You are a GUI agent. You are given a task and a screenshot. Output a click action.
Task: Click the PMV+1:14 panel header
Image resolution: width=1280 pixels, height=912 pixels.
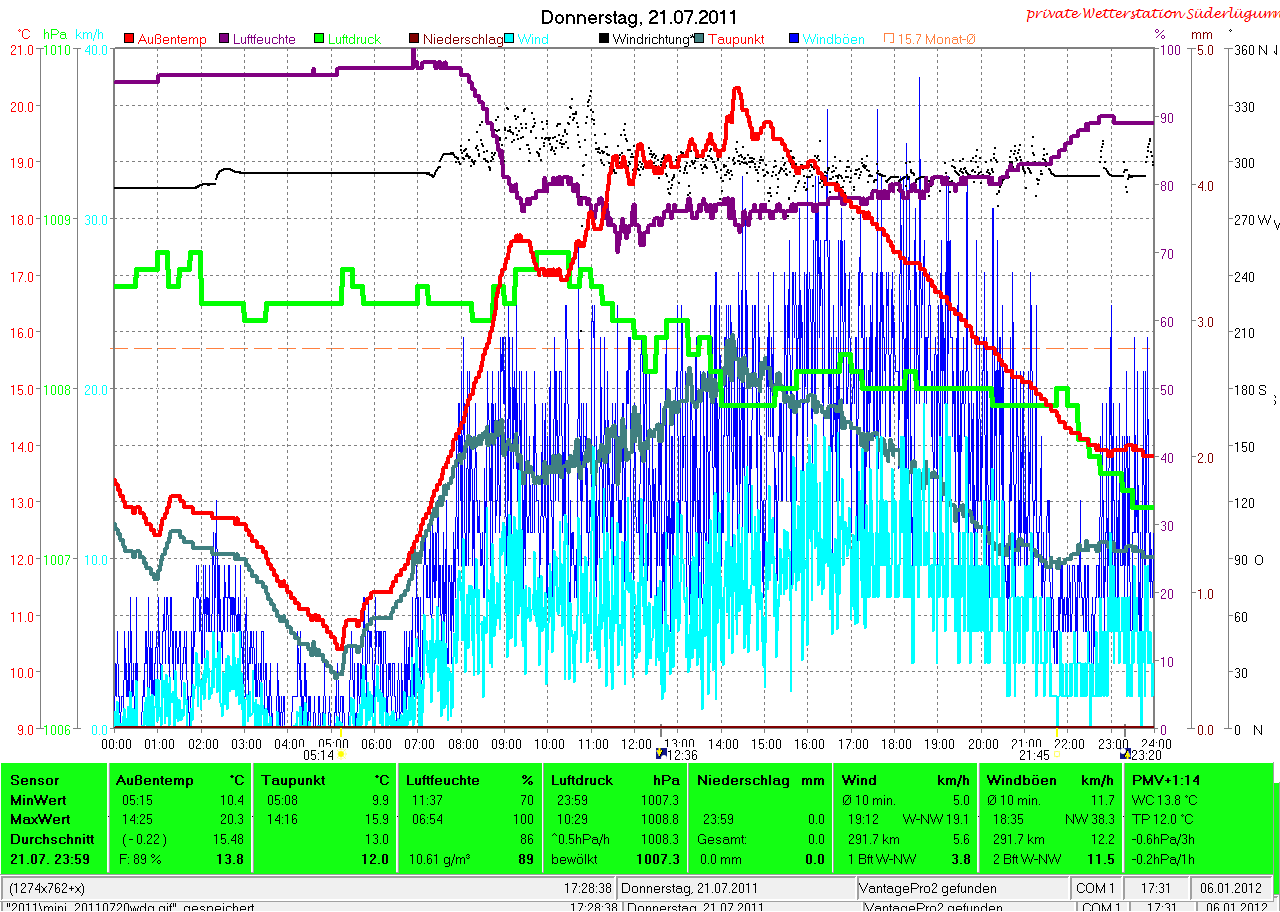[x=1166, y=780]
